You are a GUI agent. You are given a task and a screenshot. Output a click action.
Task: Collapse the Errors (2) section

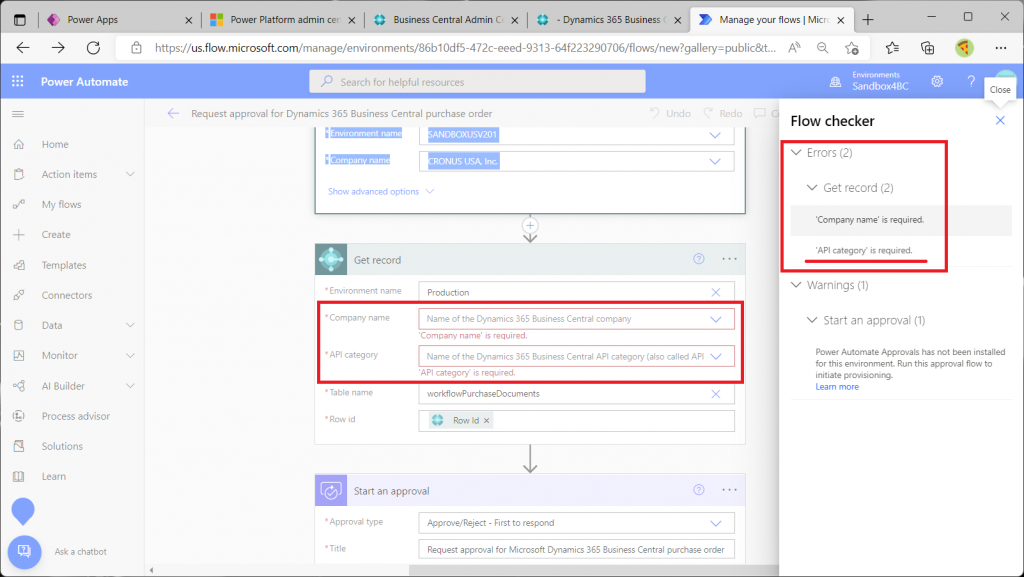point(796,153)
